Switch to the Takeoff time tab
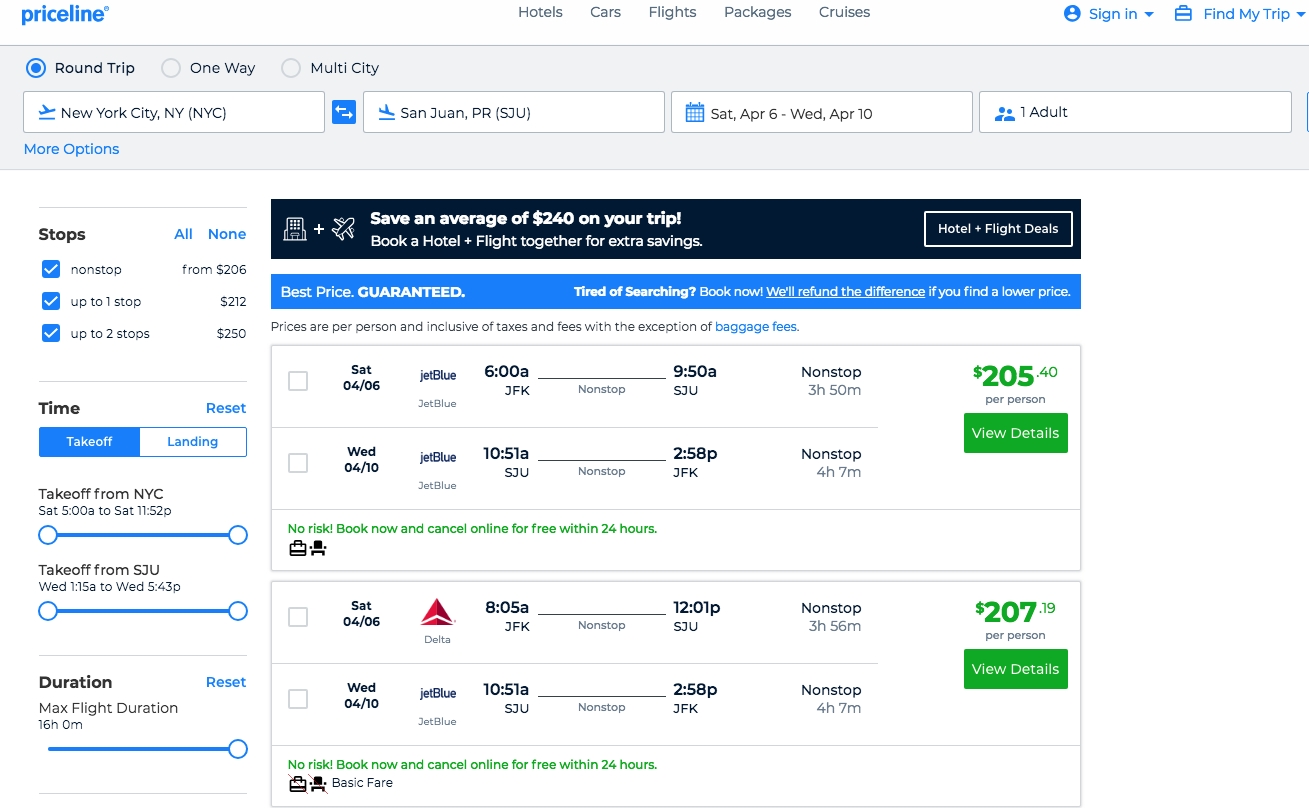 click(89, 442)
